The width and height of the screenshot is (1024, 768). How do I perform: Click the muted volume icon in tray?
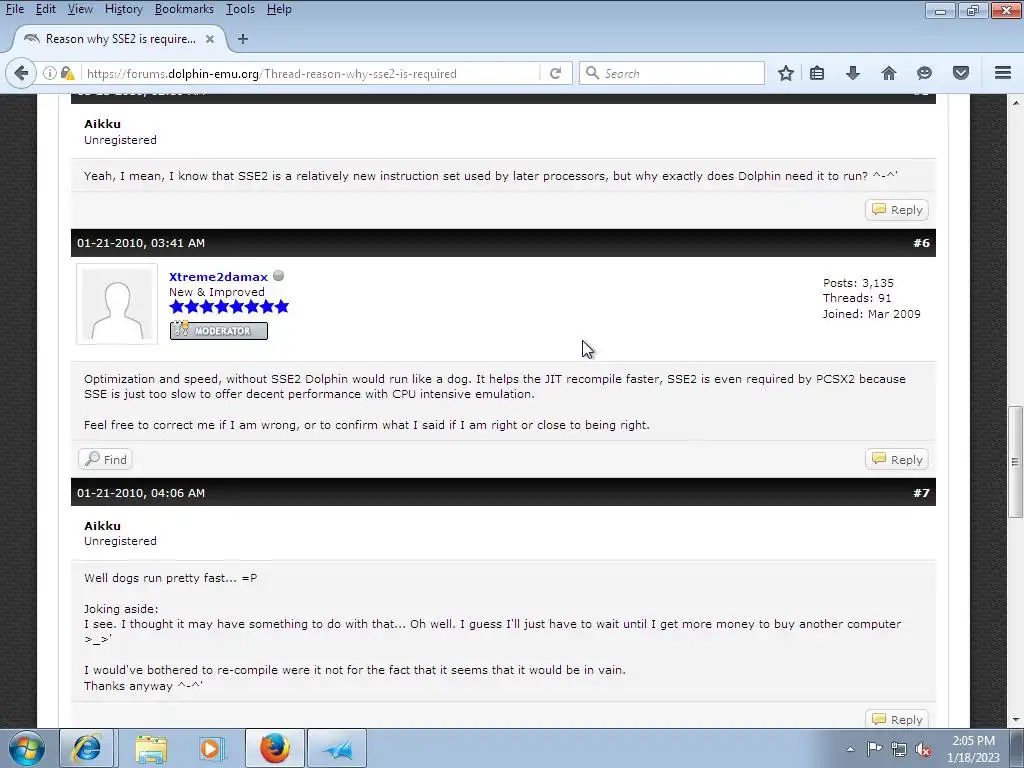(923, 749)
